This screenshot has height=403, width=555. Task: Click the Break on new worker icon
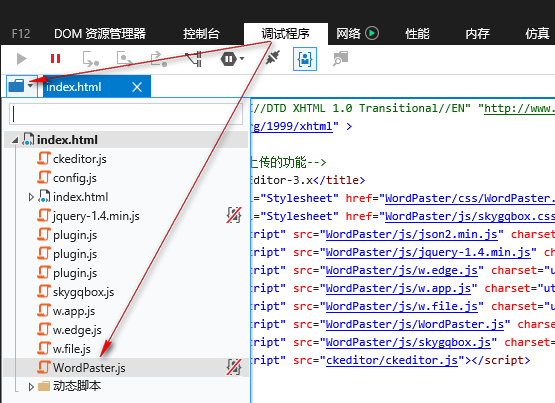pos(194,59)
